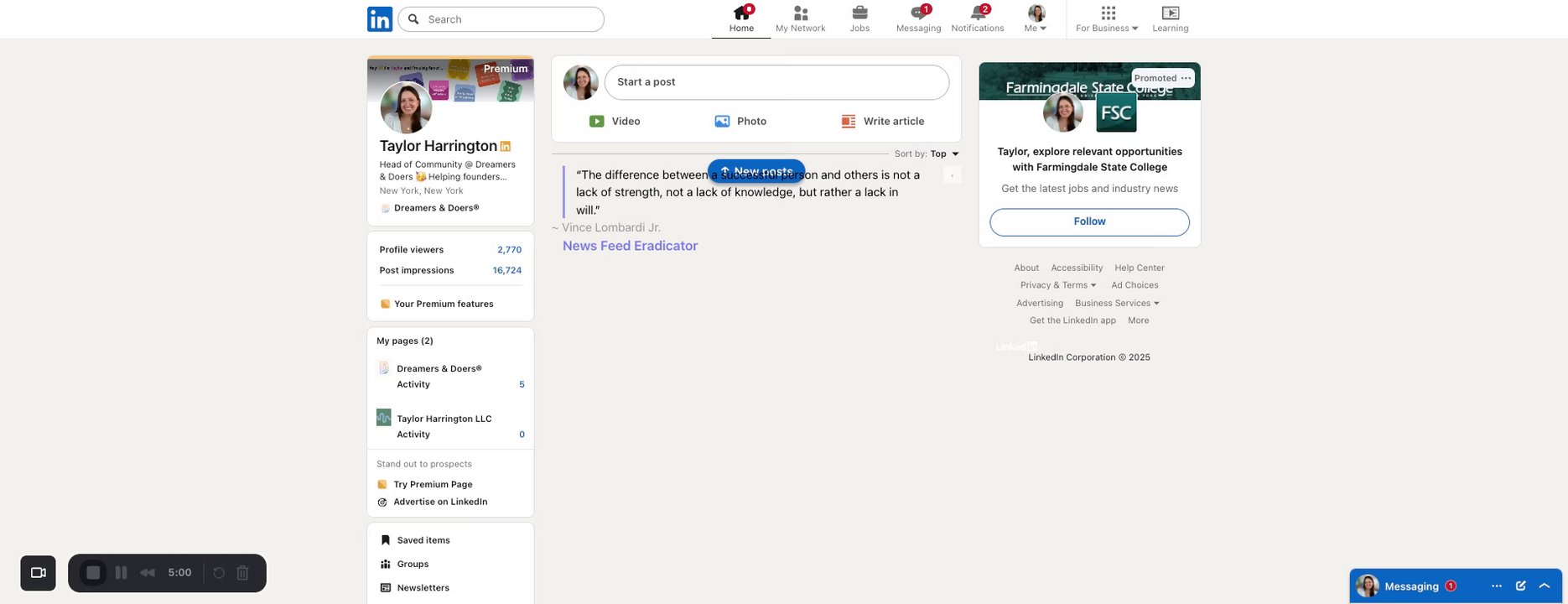Go to the Home tab
Image resolution: width=1568 pixels, height=604 pixels.
741,19
